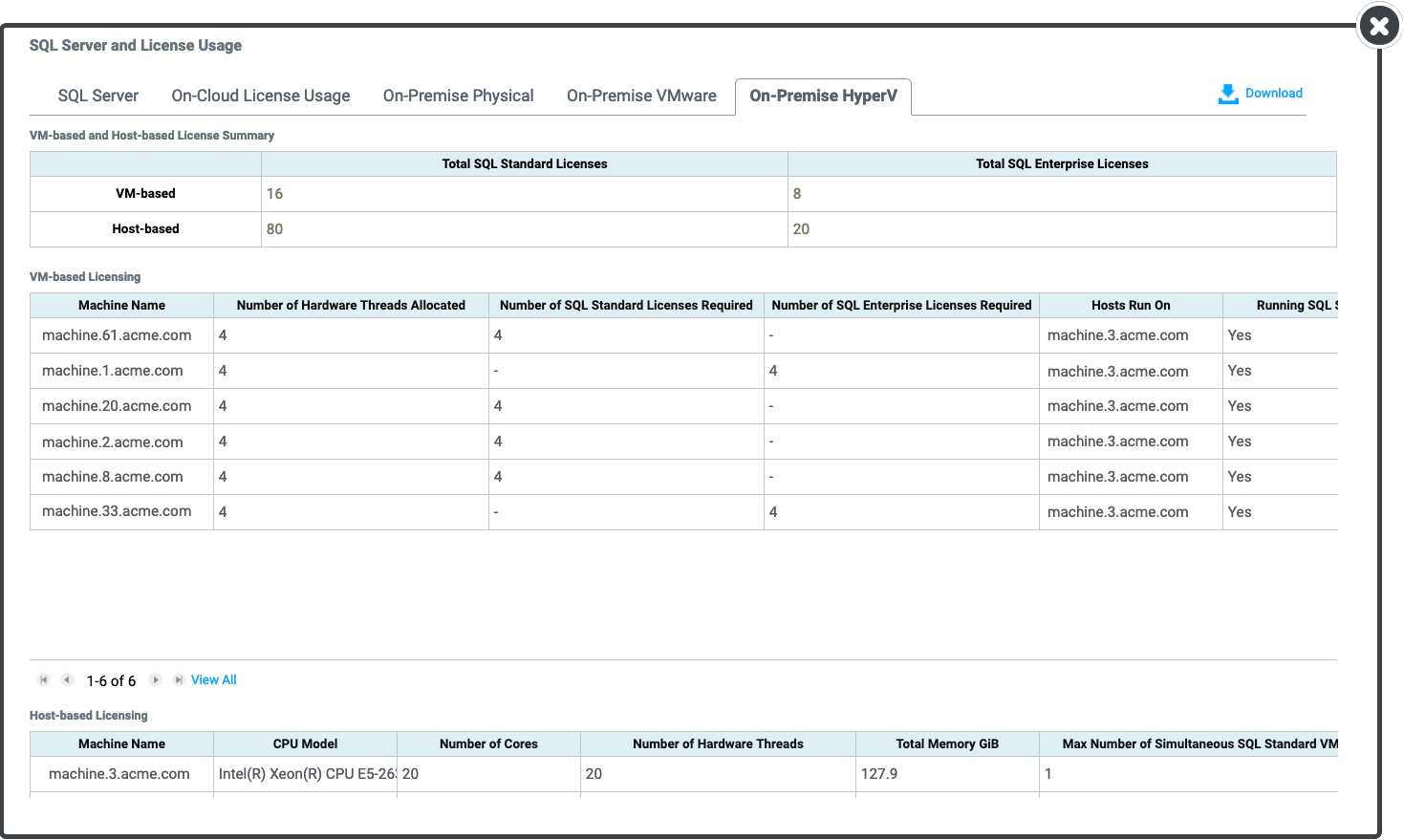
Task: Click the Download link
Action: [x=1273, y=94]
